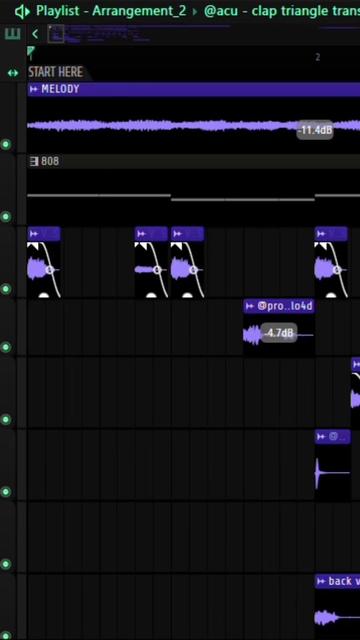Viewport: 360px width, 640px height.
Task: Toggle mute on the @pro..lo4d track
Action: coord(6,347)
